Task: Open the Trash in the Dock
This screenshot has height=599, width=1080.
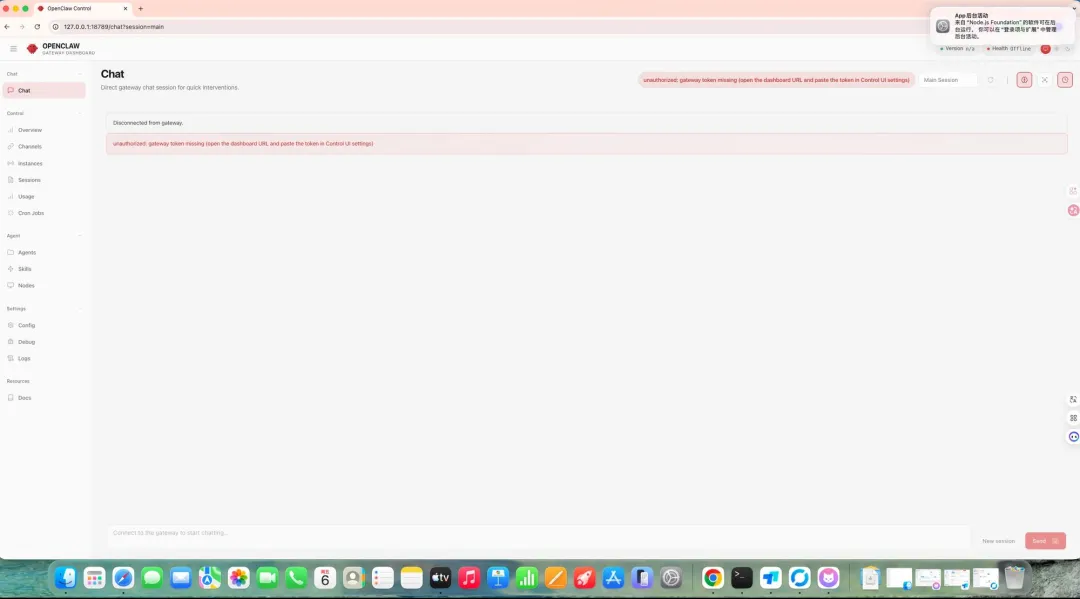Action: (x=1015, y=578)
